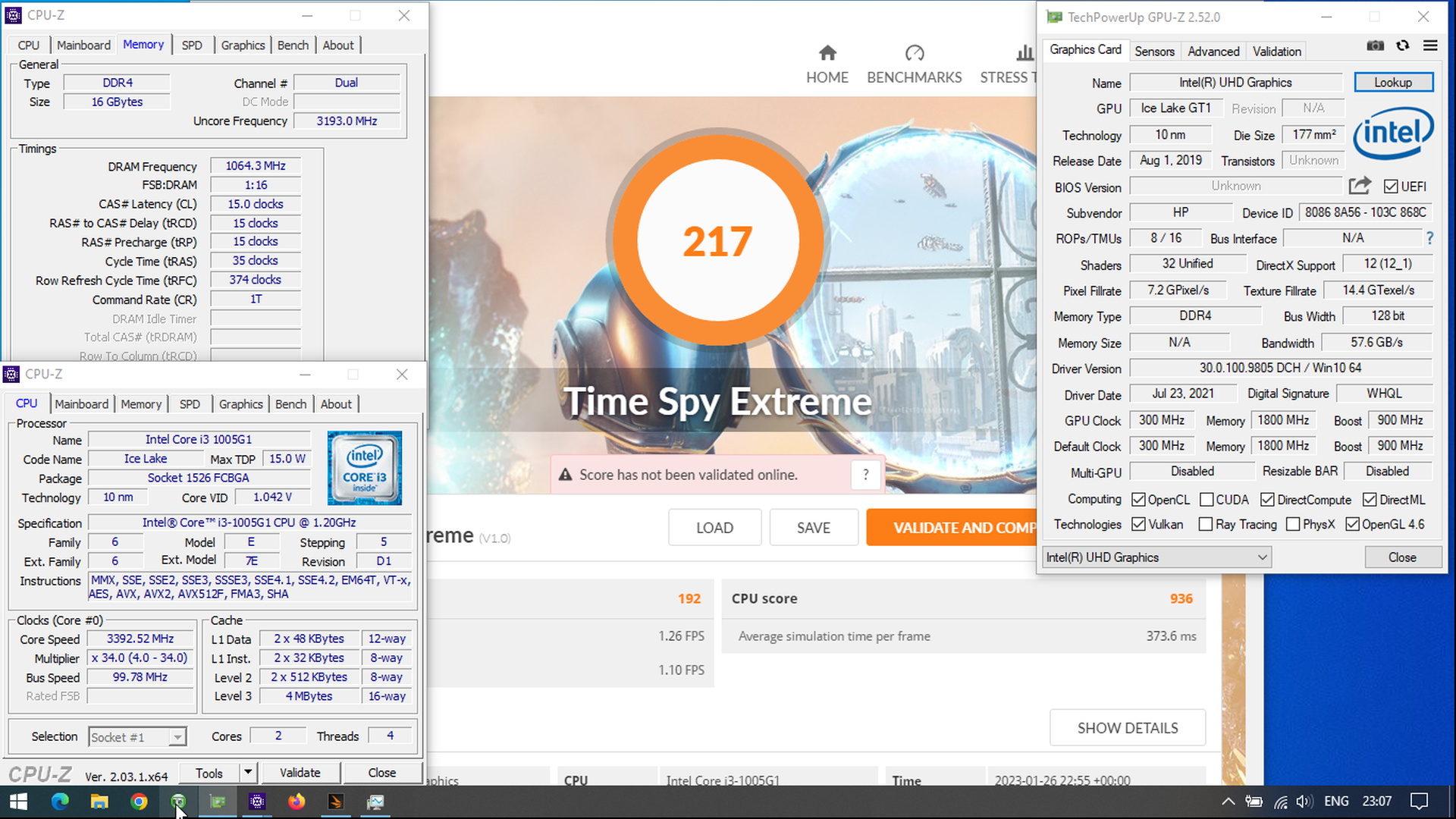Click the 23:07 taskbar clock
Viewport: 1456px width, 819px height.
click(1376, 802)
